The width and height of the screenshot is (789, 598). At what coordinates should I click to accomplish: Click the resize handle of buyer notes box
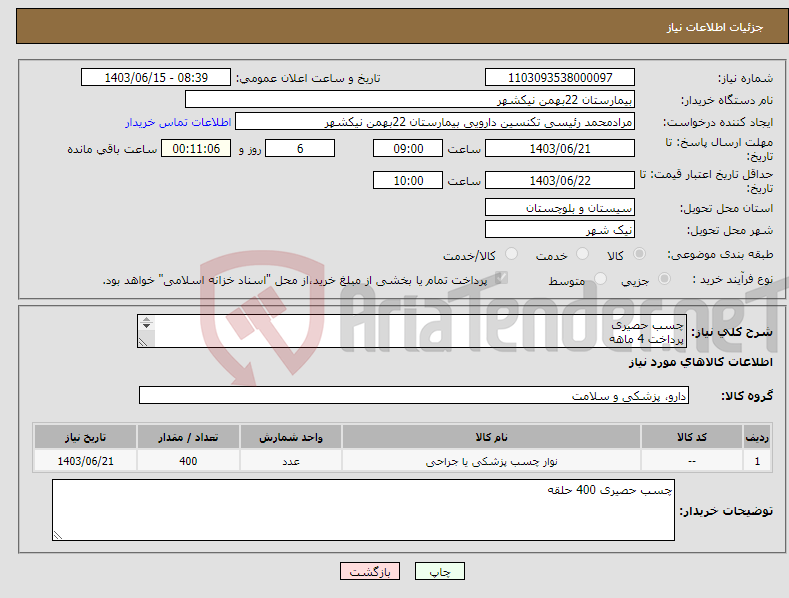coord(58,535)
